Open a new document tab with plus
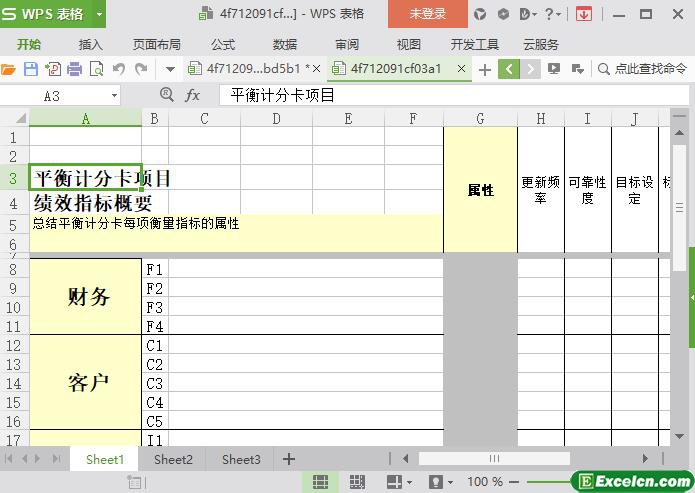Viewport: 695px width, 493px height. pos(485,69)
